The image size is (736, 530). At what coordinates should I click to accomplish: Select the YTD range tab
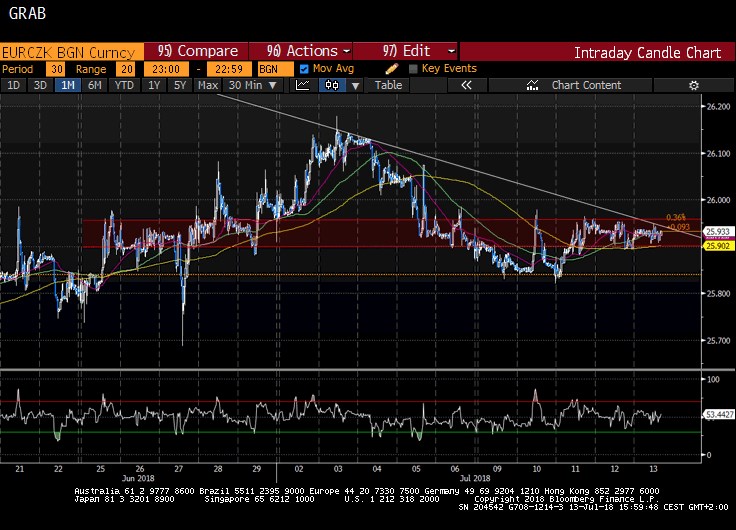tap(125, 85)
